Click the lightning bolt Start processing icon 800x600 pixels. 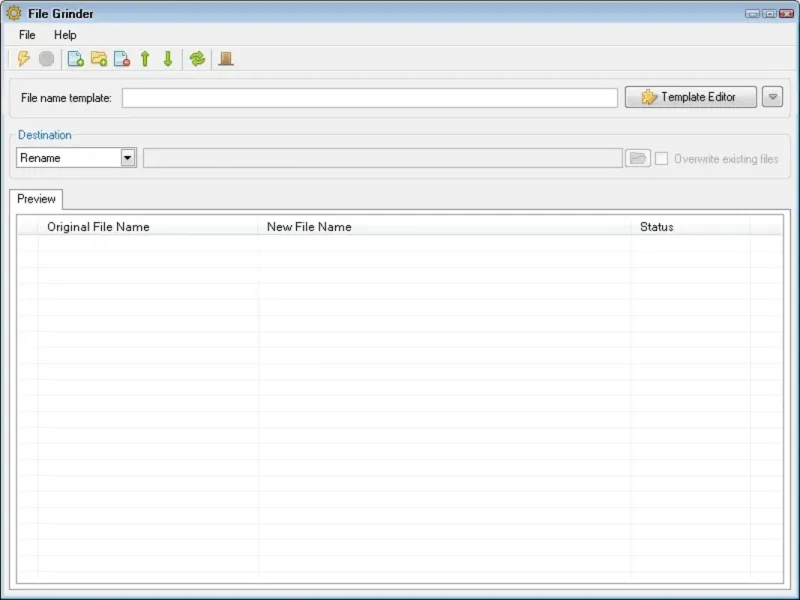(x=23, y=59)
